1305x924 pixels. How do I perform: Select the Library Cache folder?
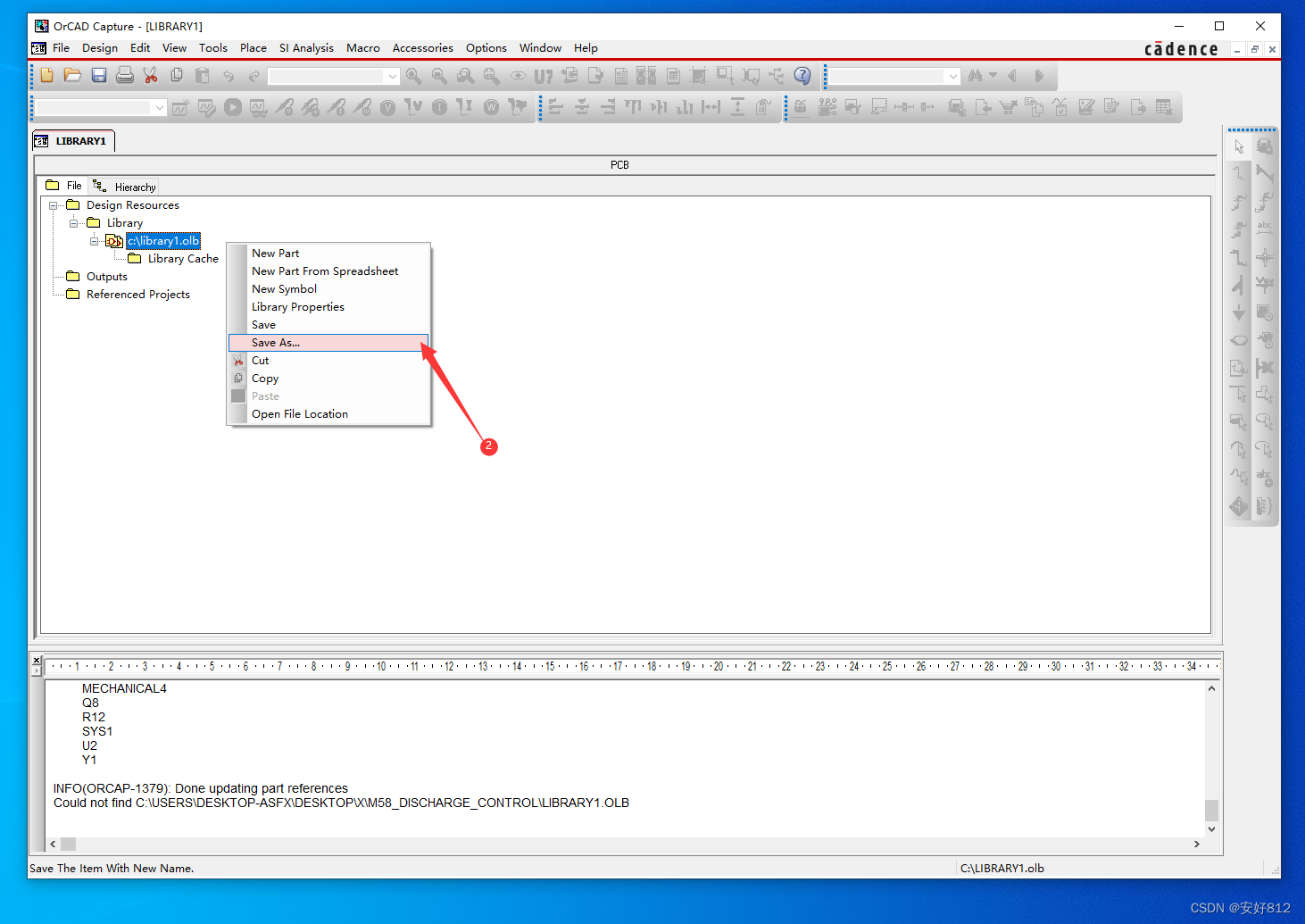pyautogui.click(x=182, y=259)
